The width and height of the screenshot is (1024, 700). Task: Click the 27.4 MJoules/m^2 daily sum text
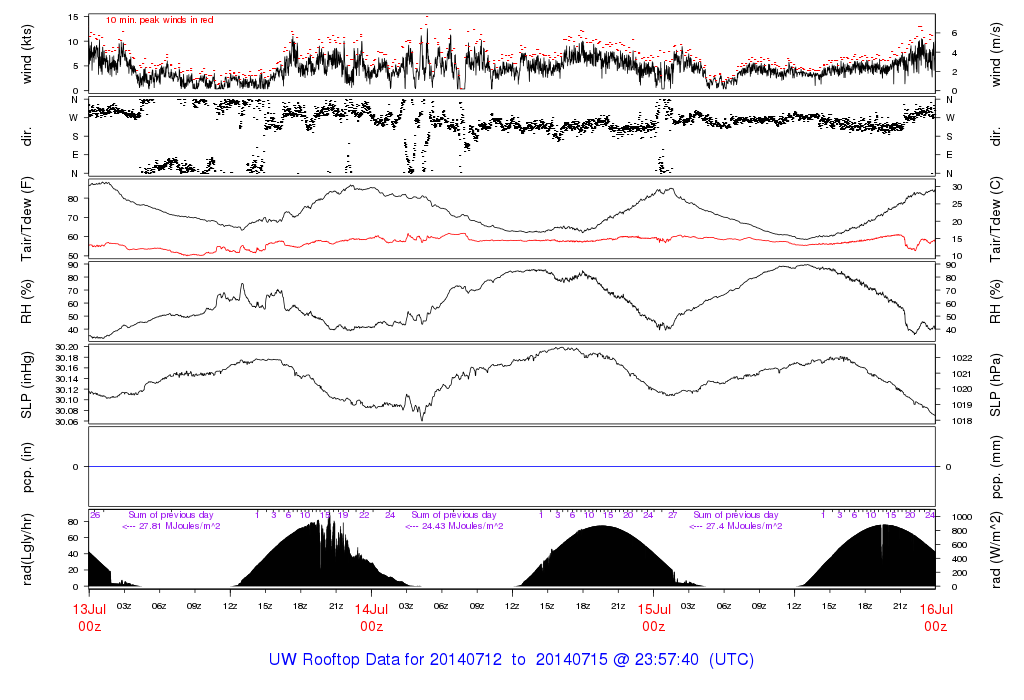point(735,526)
